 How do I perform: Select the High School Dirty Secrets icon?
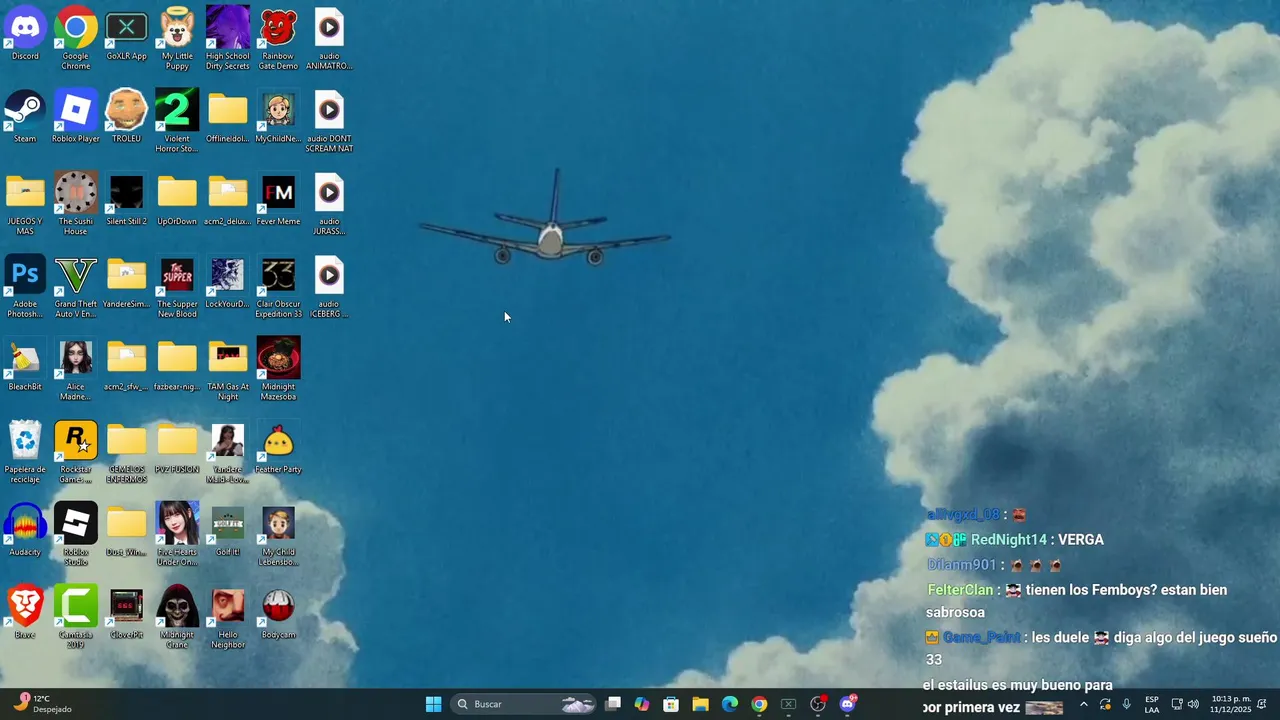tap(228, 38)
